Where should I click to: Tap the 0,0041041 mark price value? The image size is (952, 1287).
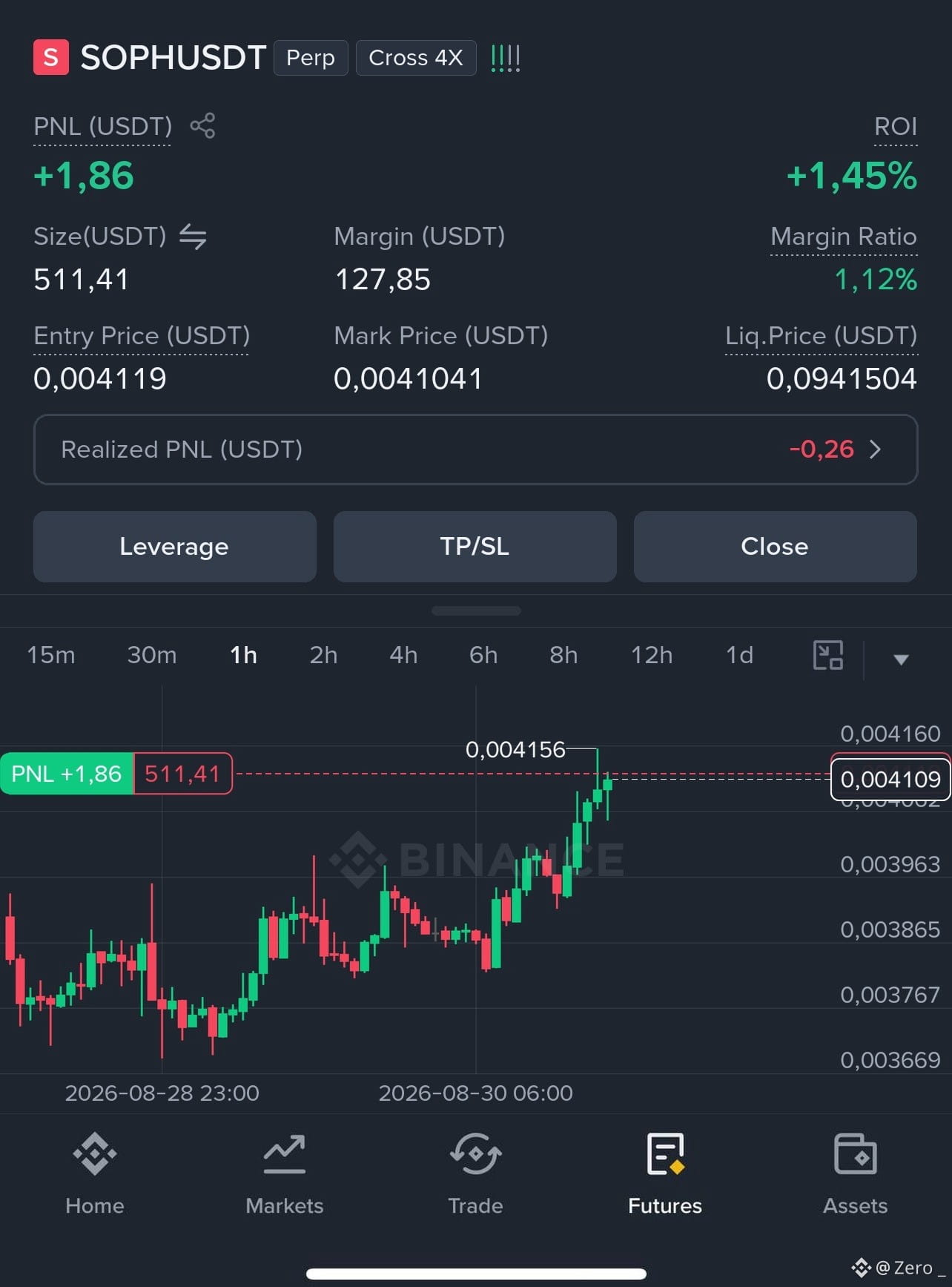click(408, 379)
